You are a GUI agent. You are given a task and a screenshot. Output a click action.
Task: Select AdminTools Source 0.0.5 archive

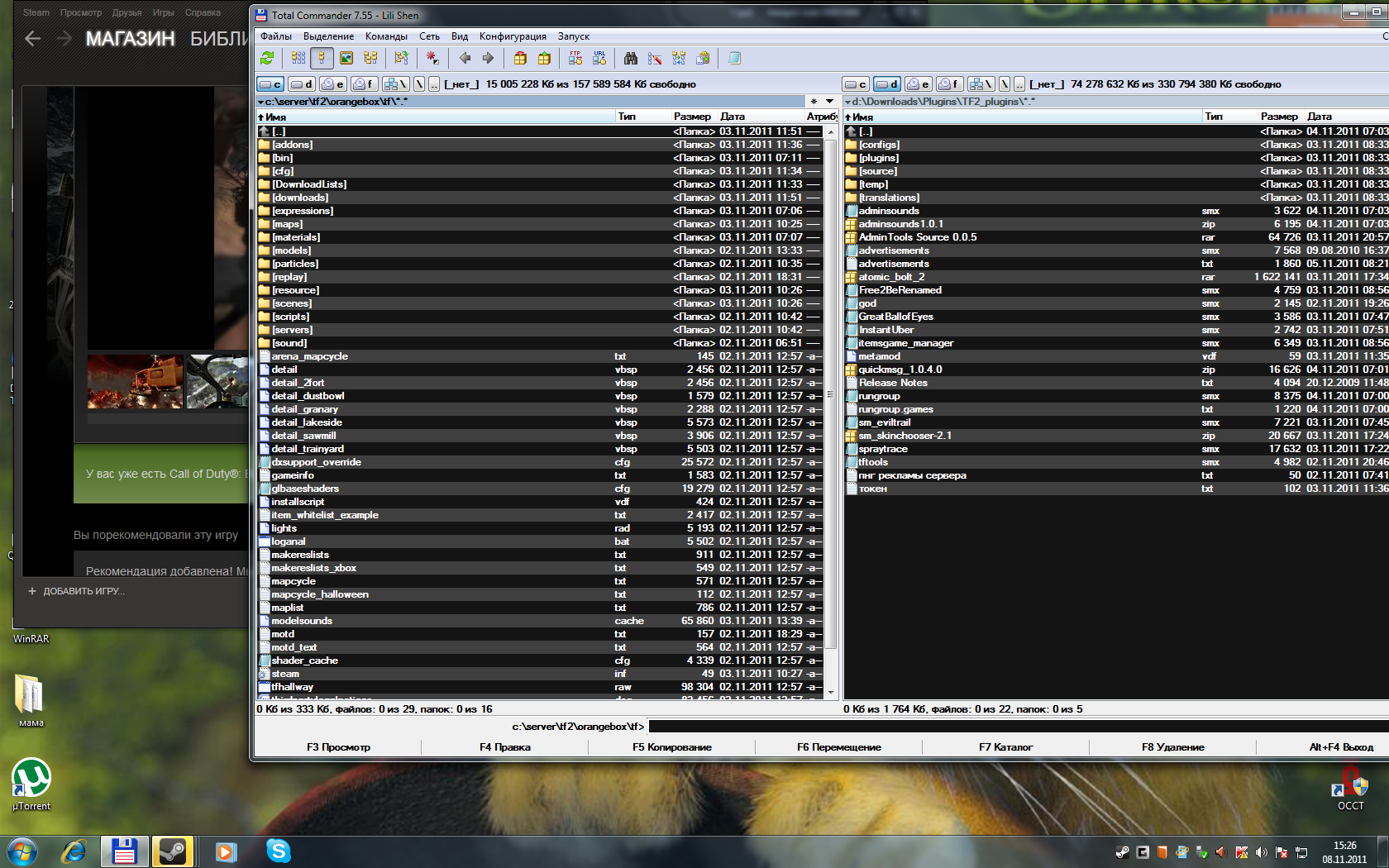coord(1116,237)
